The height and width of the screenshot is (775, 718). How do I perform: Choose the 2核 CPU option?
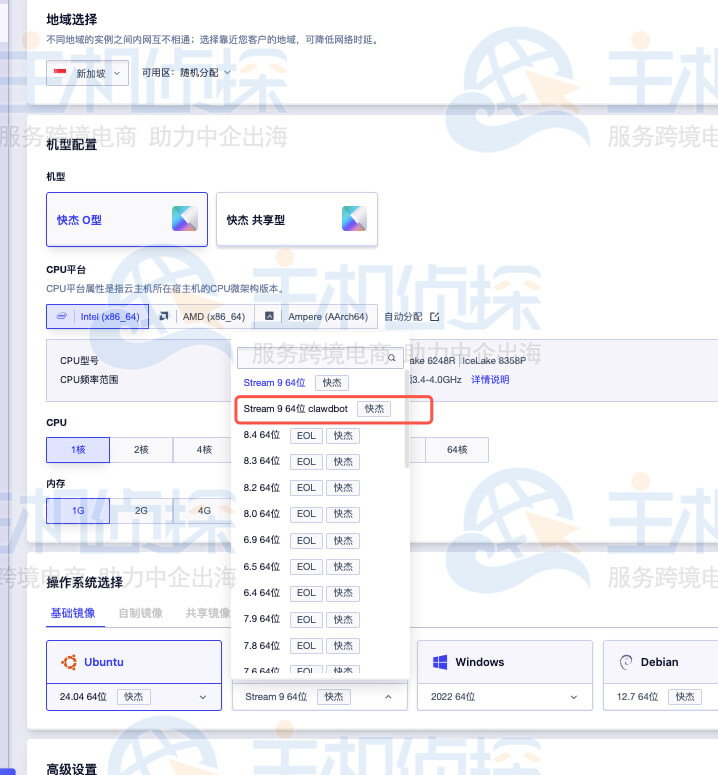pos(141,450)
